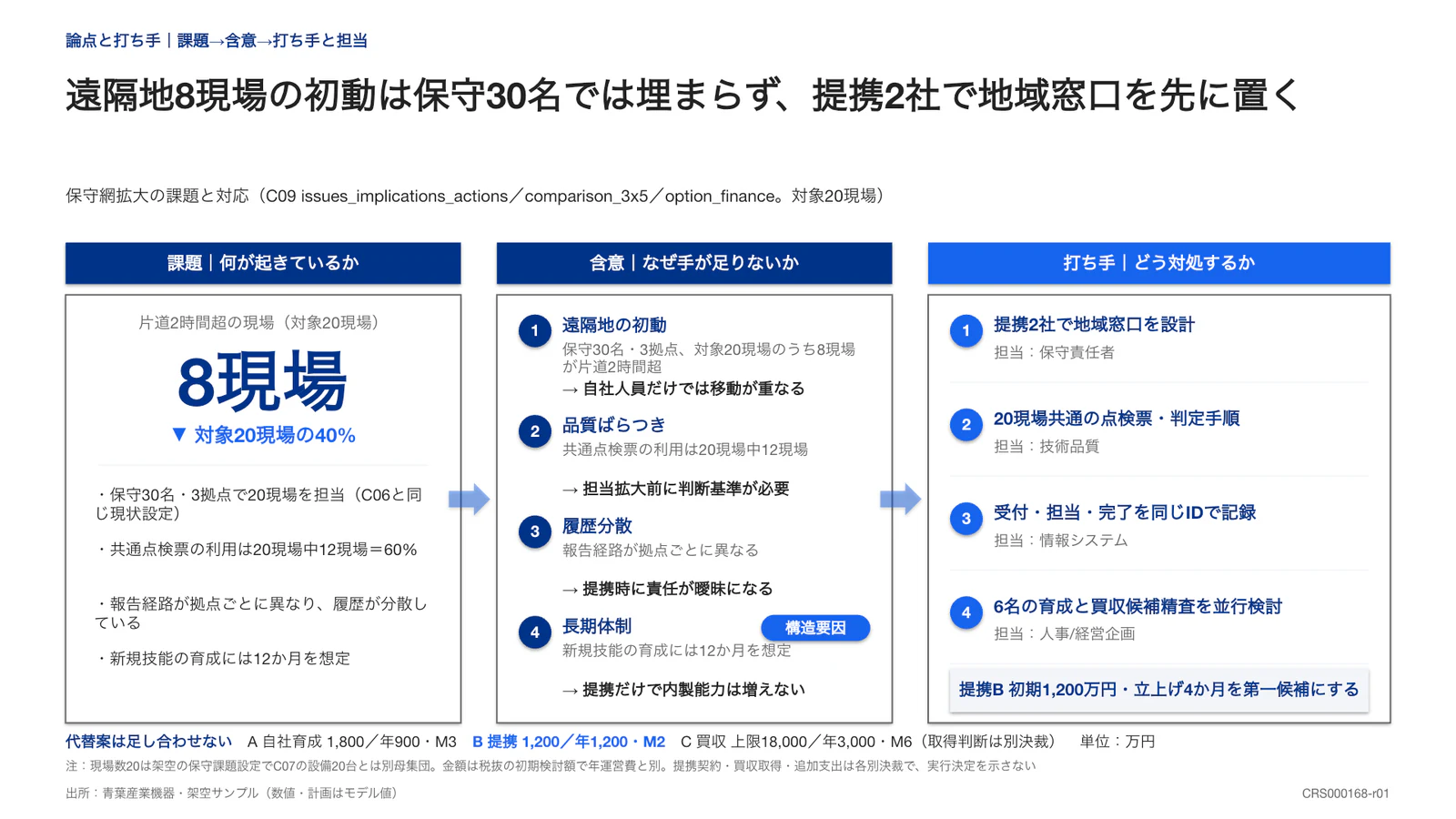Click the breadcrumb 論点と打ち手｜課題→含意→打ち手と担当

pyautogui.click(x=217, y=40)
